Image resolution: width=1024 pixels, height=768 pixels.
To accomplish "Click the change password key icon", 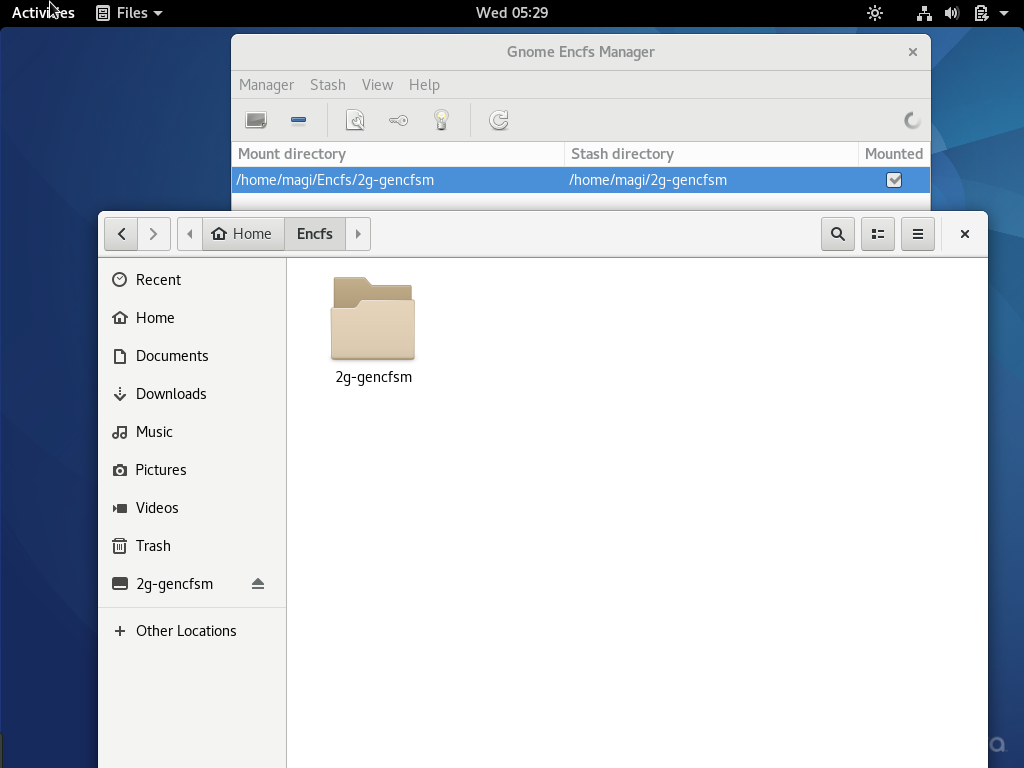I will point(398,120).
